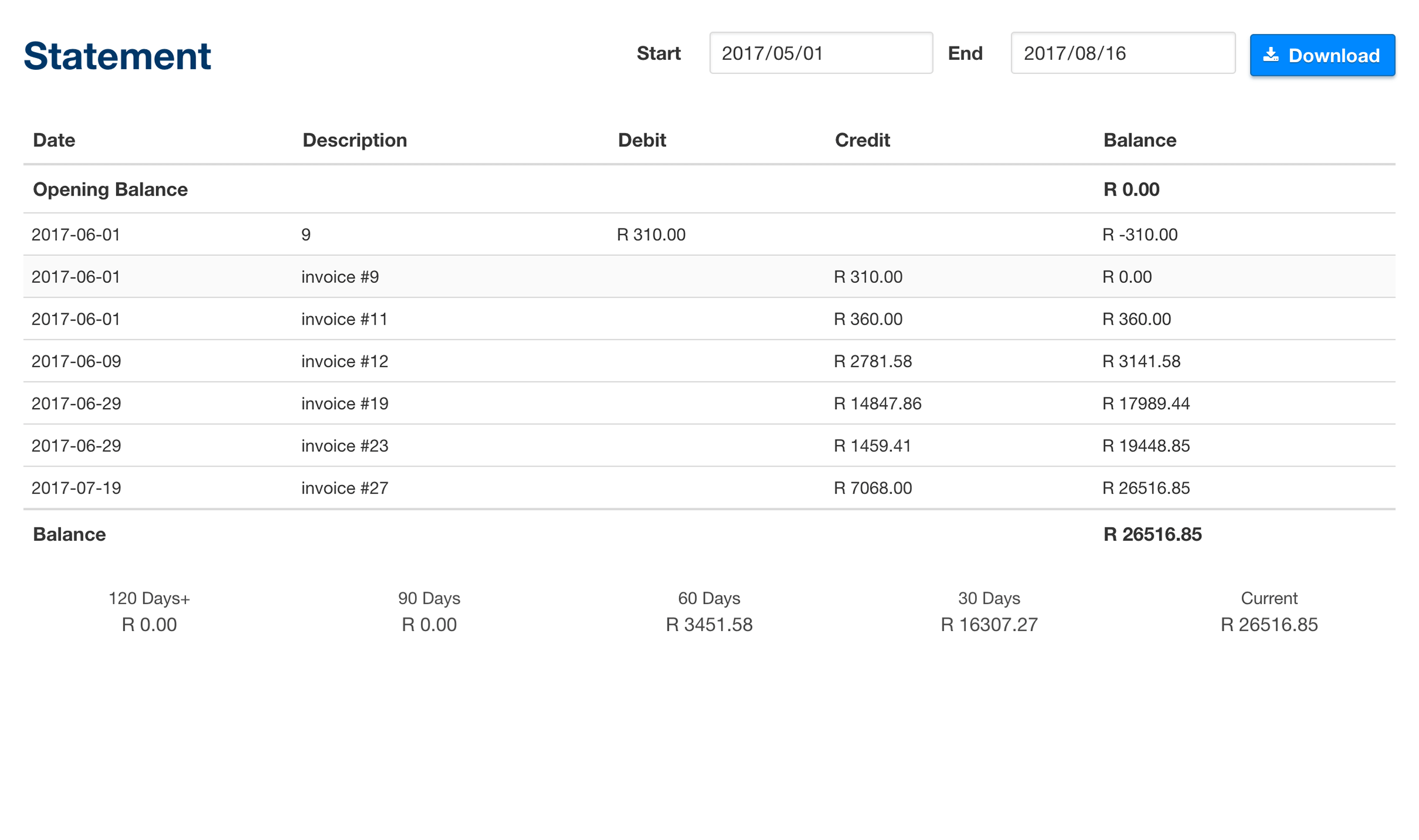This screenshot has width=1419, height=840.
Task: Click the description cell reading 9
Action: 306,235
